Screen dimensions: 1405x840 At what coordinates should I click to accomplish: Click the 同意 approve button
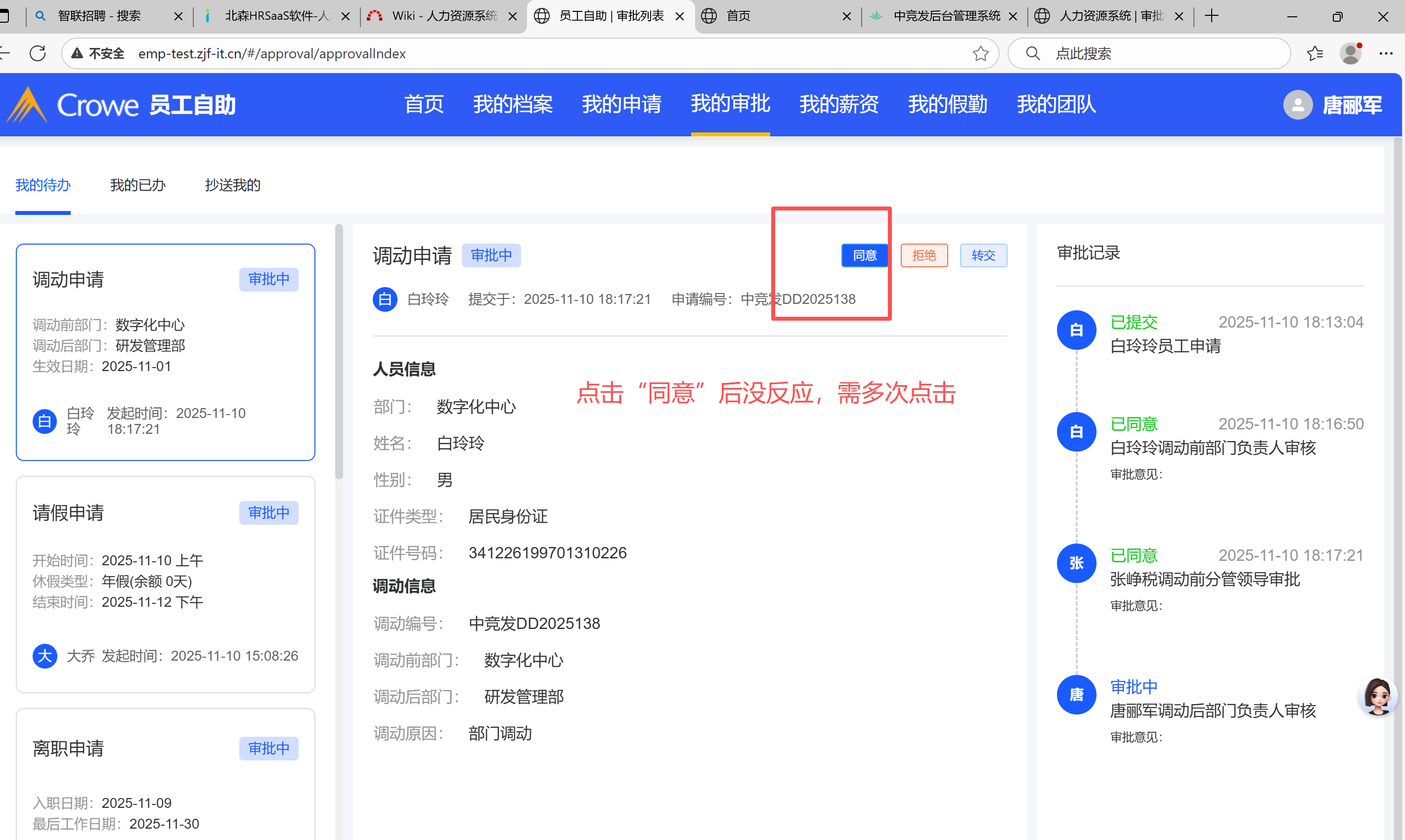pos(864,255)
